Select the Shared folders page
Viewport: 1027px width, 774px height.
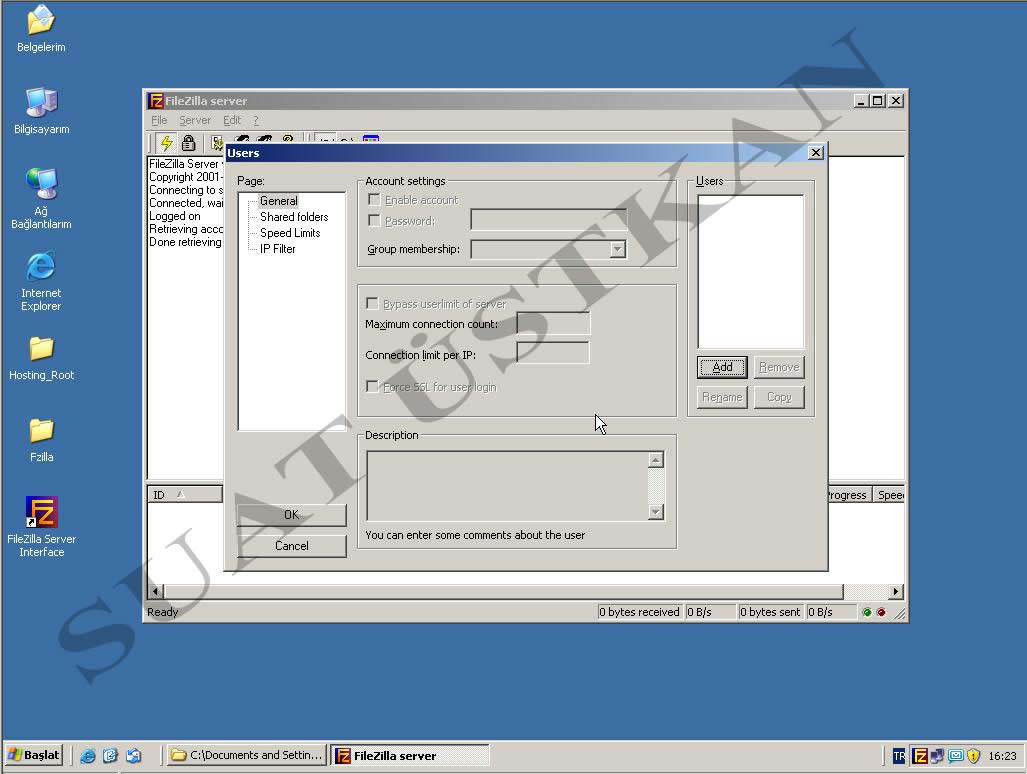294,217
